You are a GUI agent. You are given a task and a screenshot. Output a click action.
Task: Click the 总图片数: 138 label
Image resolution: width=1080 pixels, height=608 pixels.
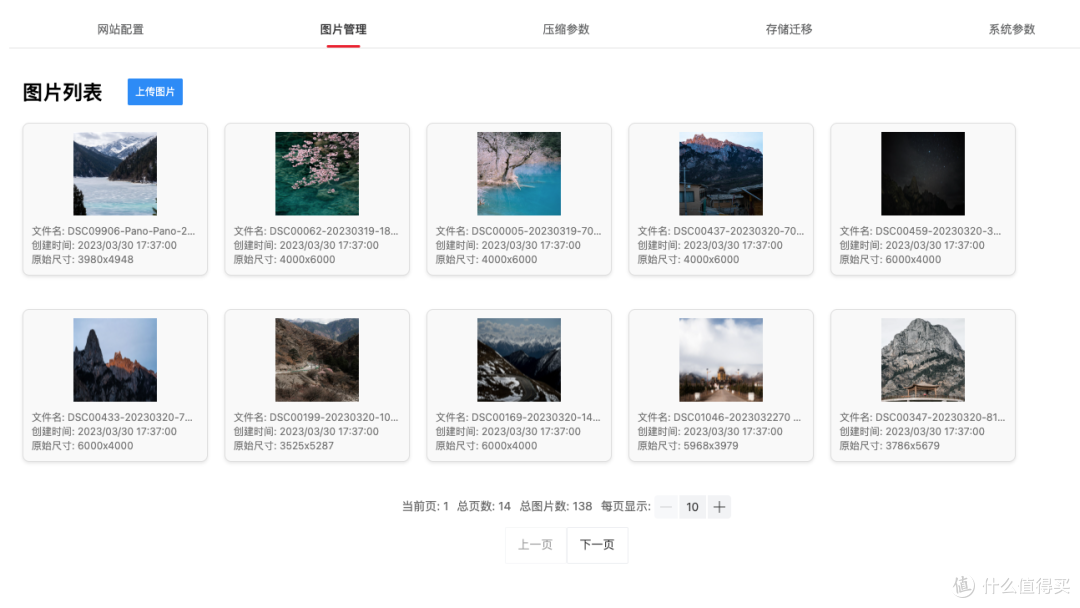point(556,507)
